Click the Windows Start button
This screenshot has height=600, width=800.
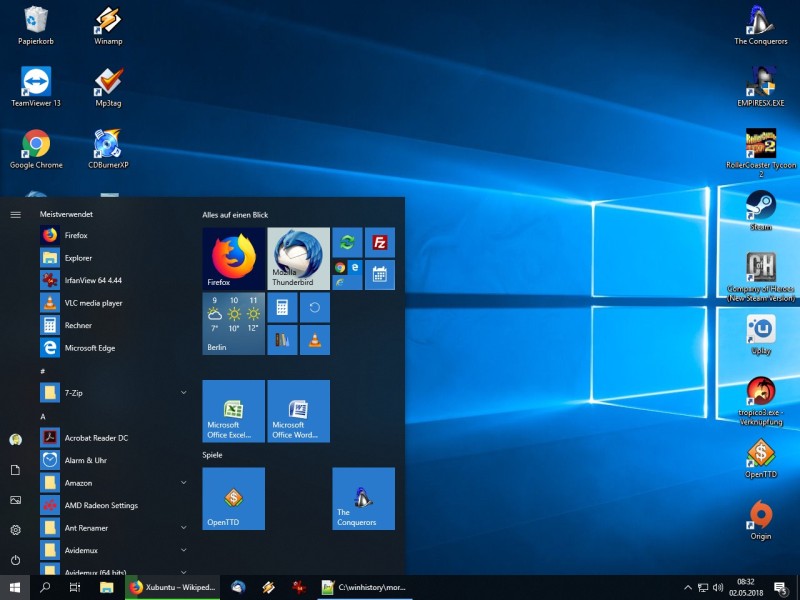pos(15,587)
